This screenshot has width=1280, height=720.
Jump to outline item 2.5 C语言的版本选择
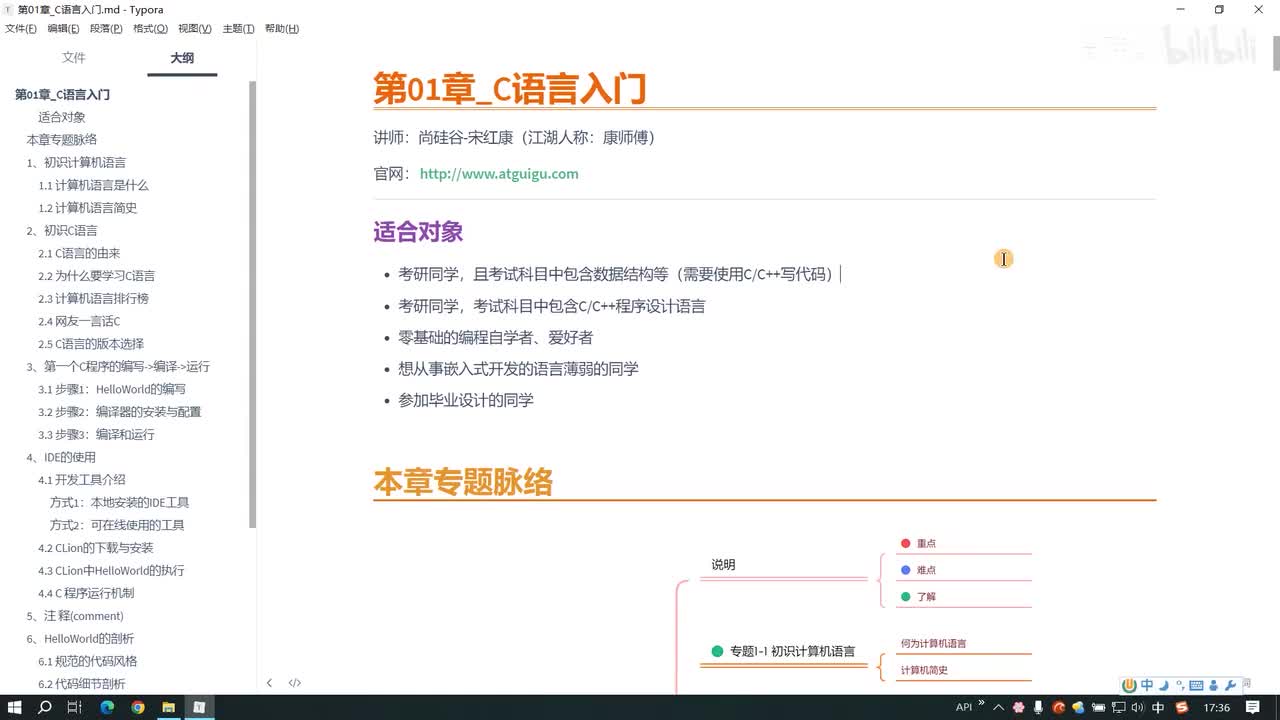tap(91, 344)
